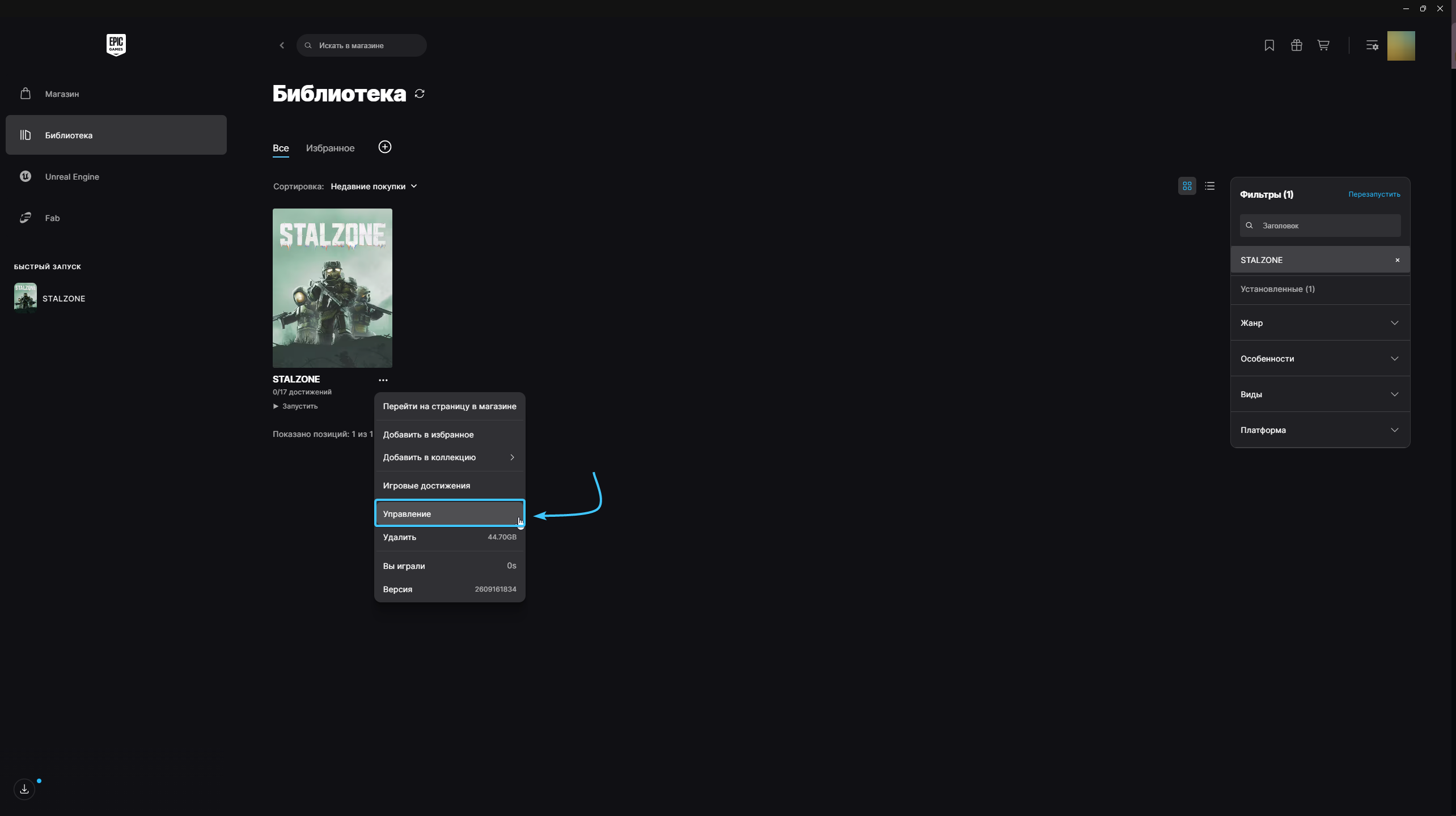Expand the Жанр filter
Screen dimensions: 1456x816
click(x=1320, y=323)
